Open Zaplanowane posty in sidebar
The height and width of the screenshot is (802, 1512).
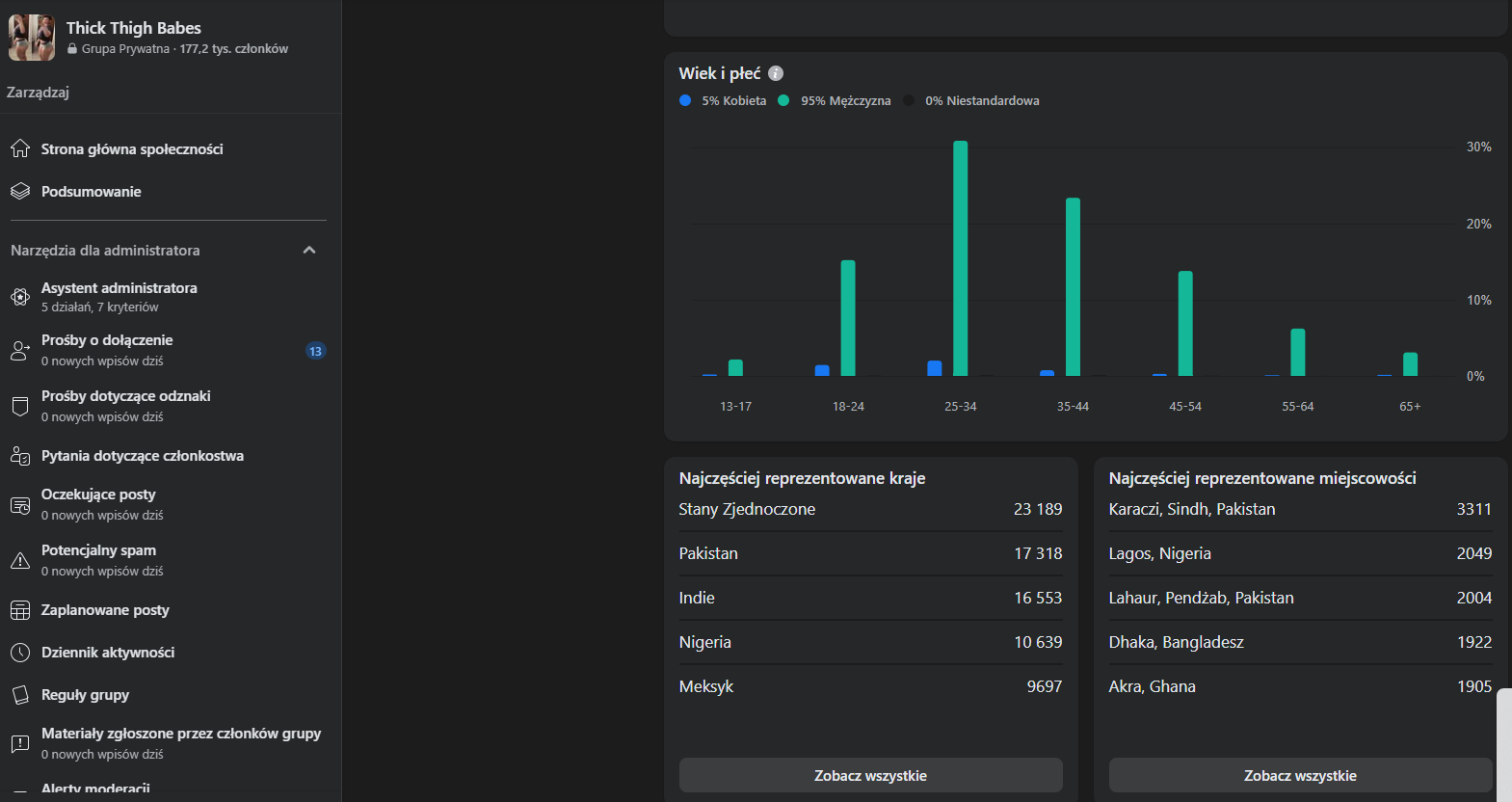105,610
